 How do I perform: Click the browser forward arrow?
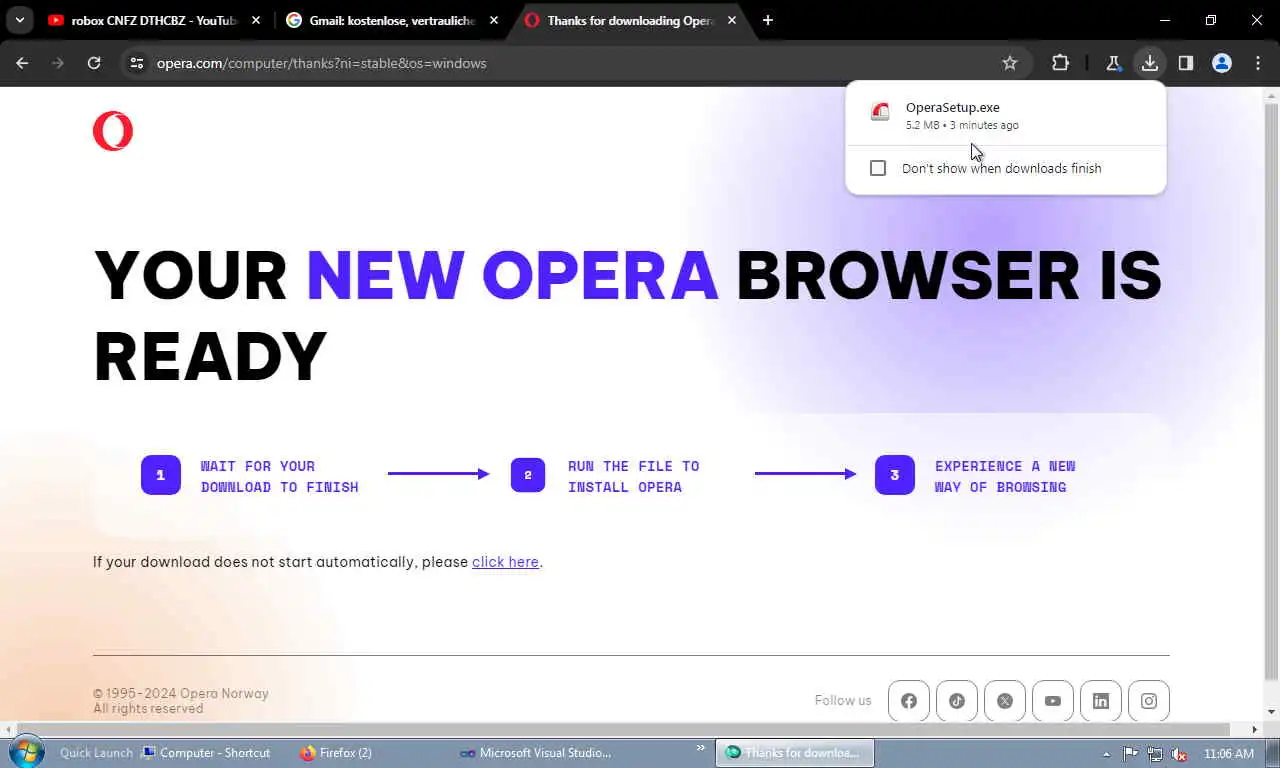pos(58,63)
